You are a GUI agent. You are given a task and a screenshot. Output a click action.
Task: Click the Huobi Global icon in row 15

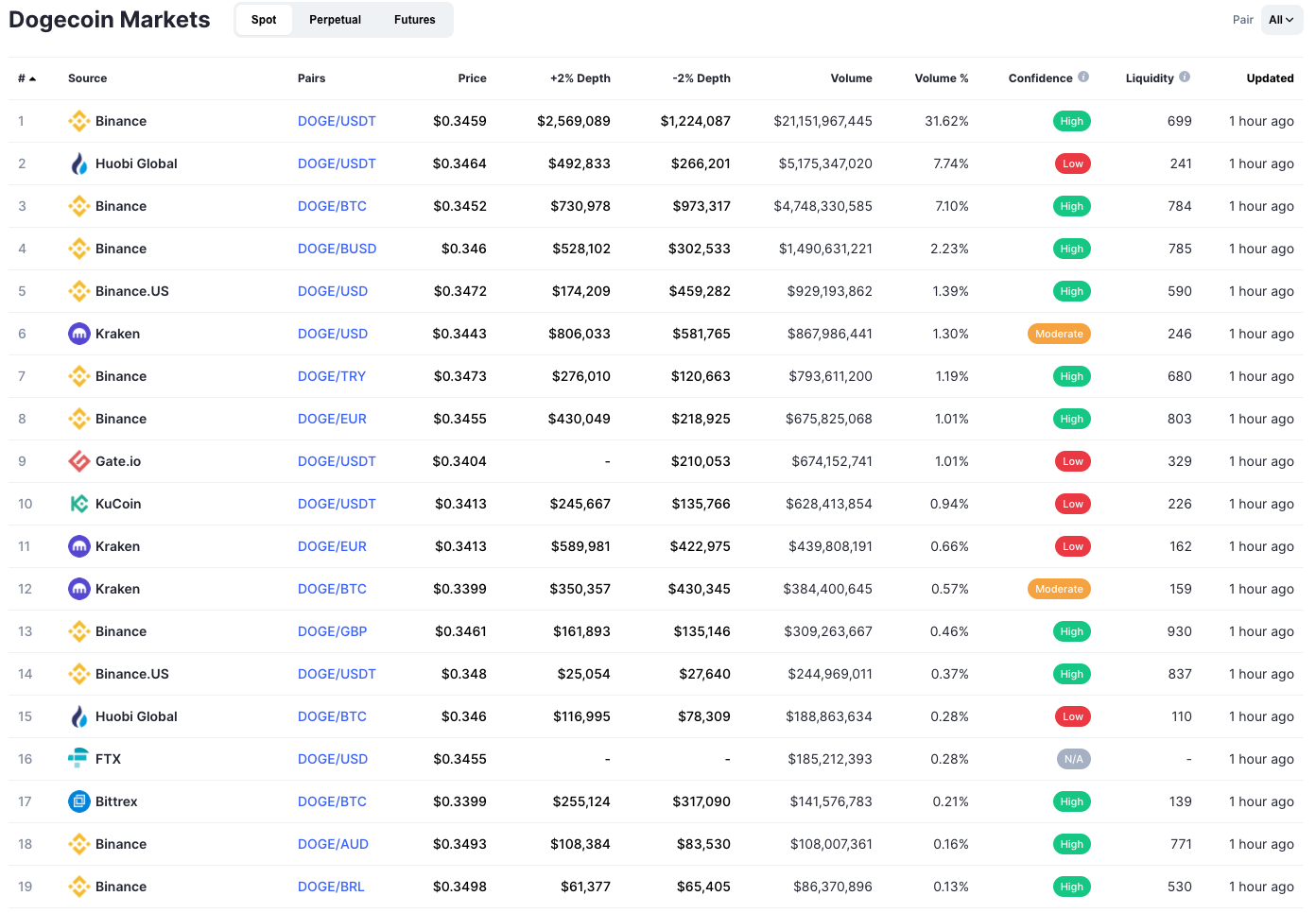click(x=79, y=716)
